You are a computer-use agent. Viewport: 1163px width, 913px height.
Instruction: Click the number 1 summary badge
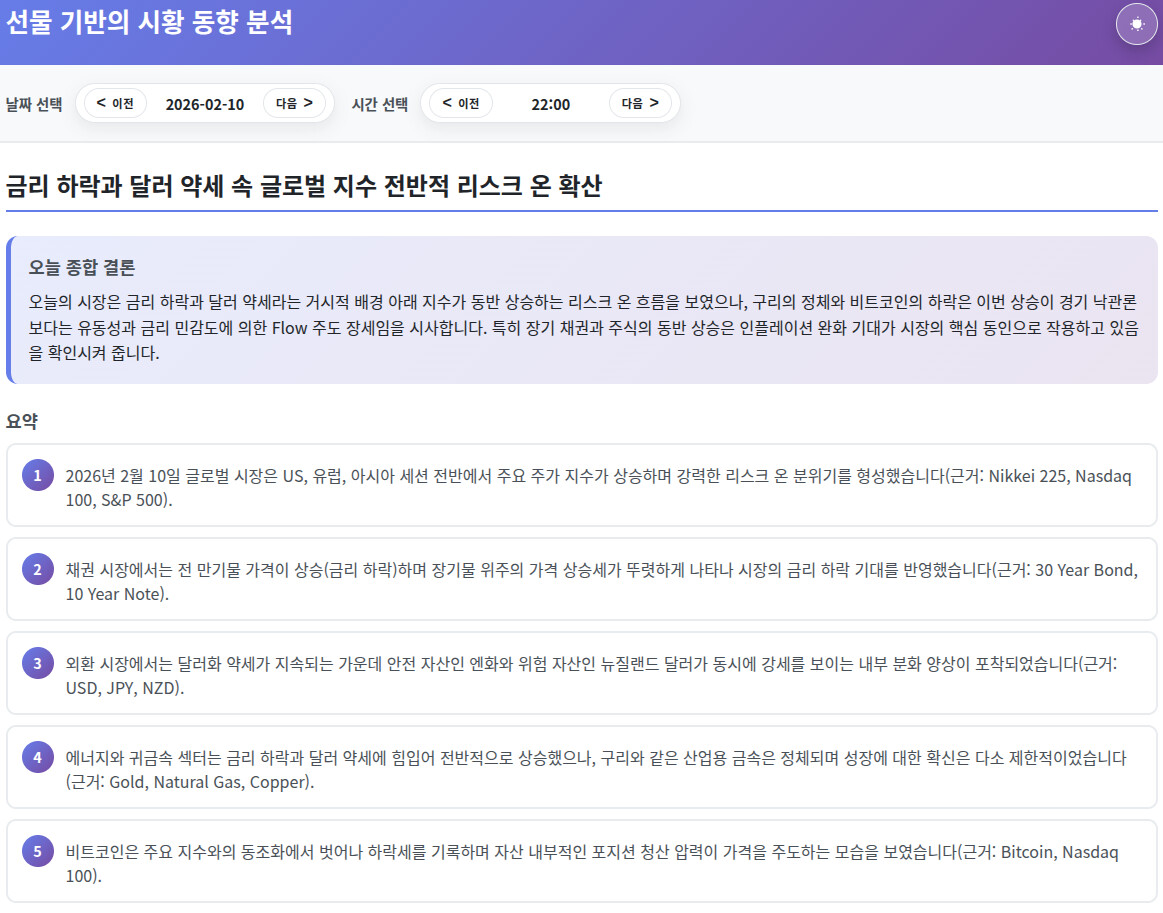click(37, 476)
